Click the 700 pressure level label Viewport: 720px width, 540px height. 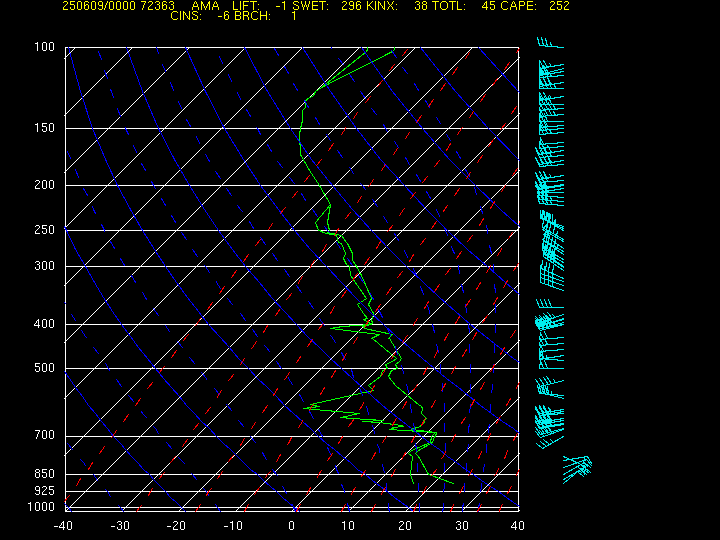[x=45, y=435]
